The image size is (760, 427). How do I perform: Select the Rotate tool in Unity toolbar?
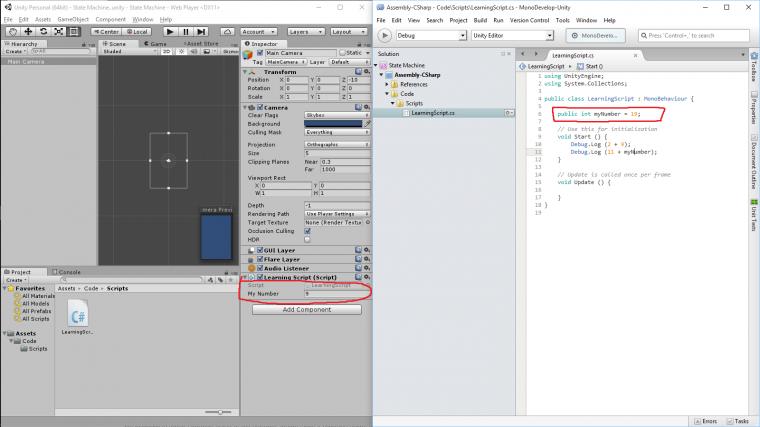[x=43, y=32]
